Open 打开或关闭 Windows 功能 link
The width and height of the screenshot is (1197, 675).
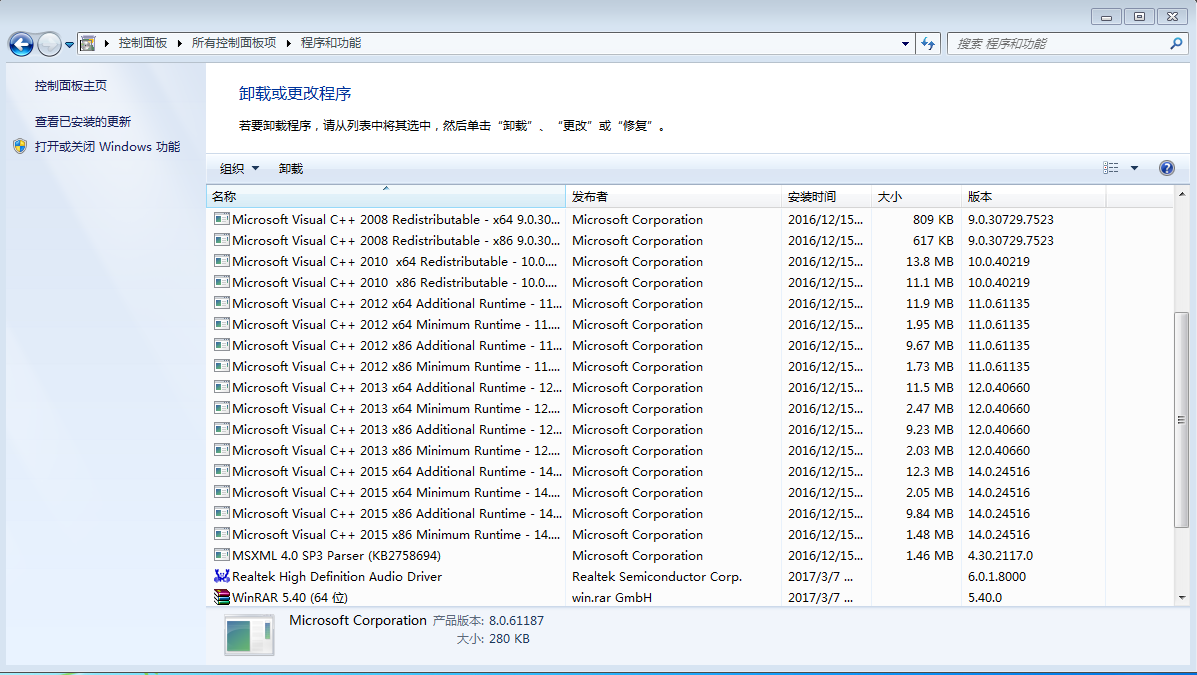pyautogui.click(x=107, y=147)
